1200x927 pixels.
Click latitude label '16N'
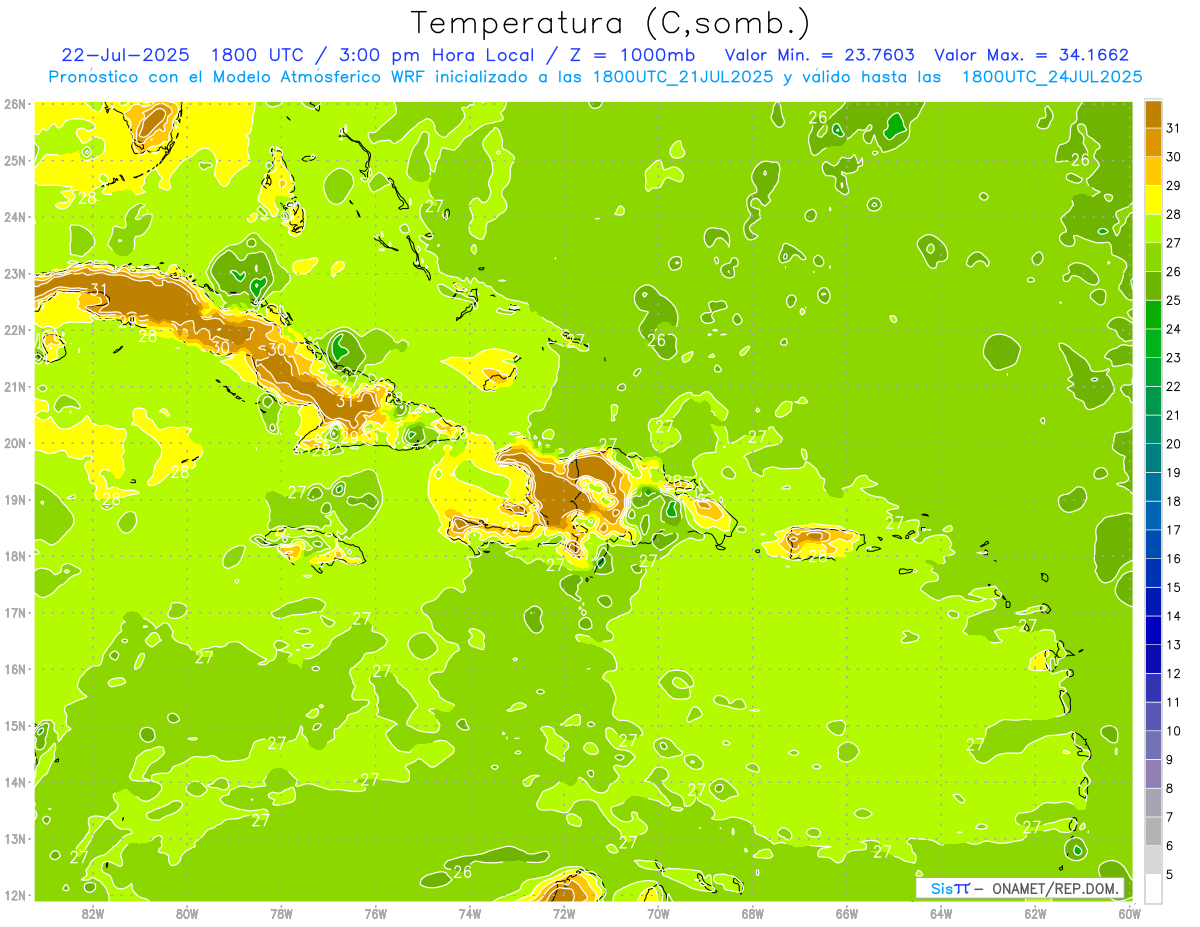(x=15, y=669)
